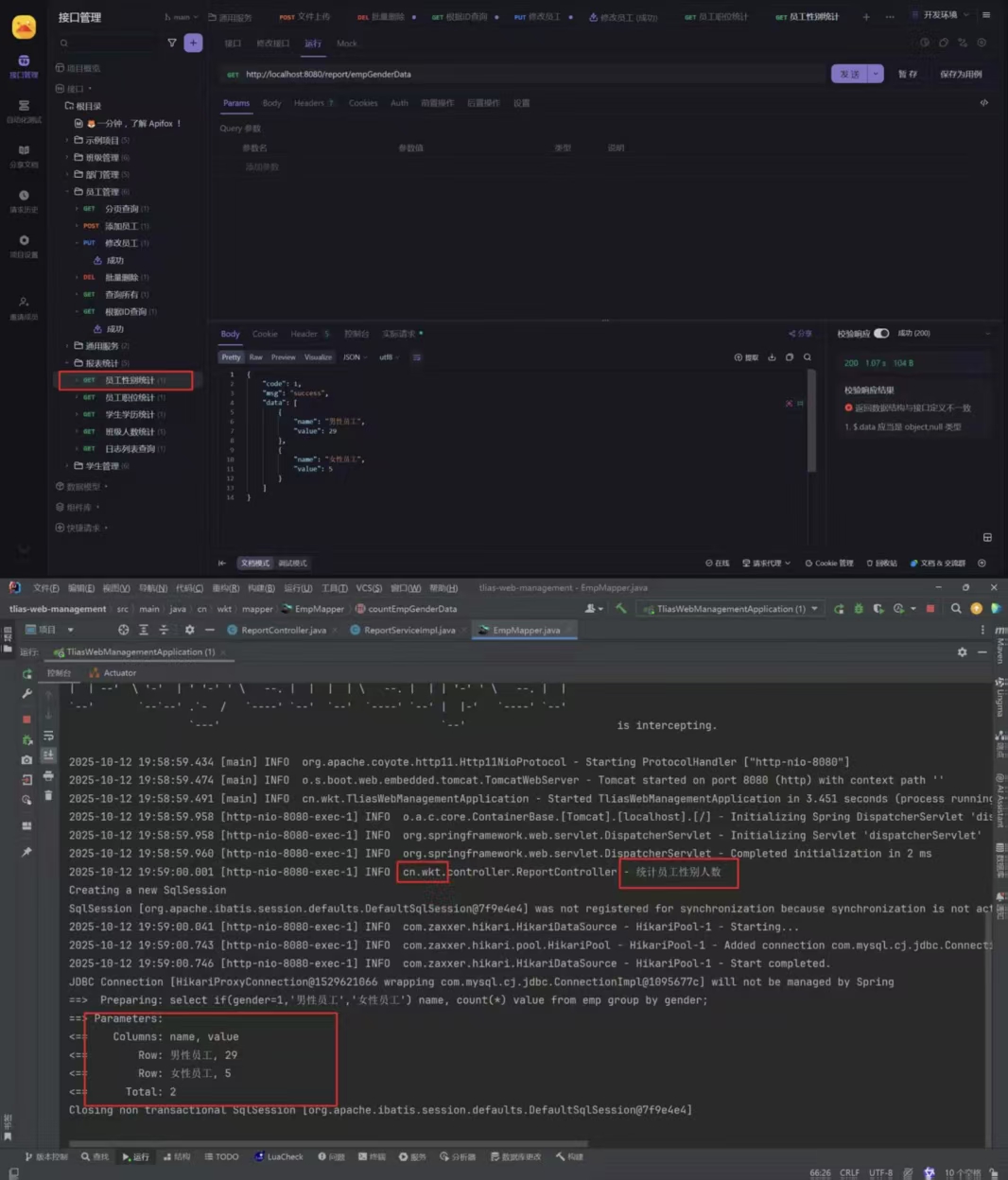The width and height of the screenshot is (1008, 1180).
Task: Click the gear settings icon in the Run panel
Action: (962, 651)
